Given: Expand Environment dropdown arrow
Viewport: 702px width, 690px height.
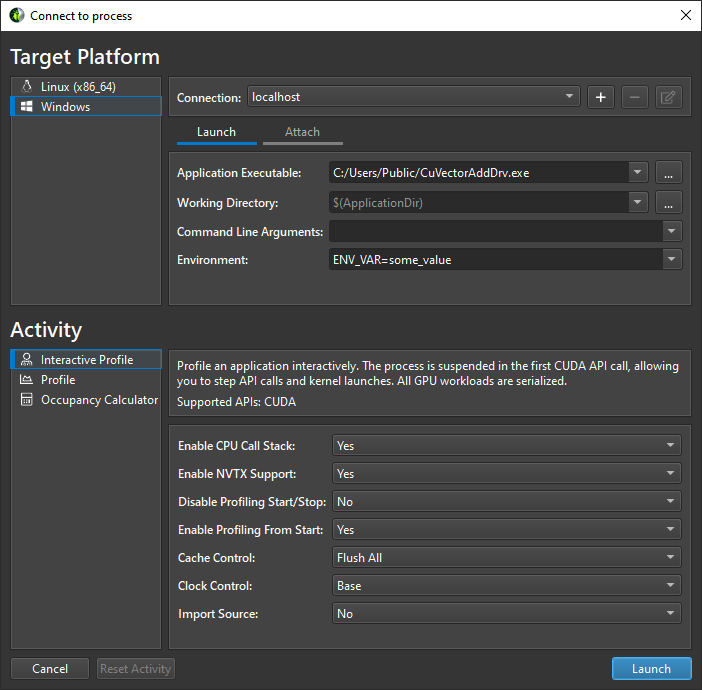Looking at the screenshot, I should [672, 259].
